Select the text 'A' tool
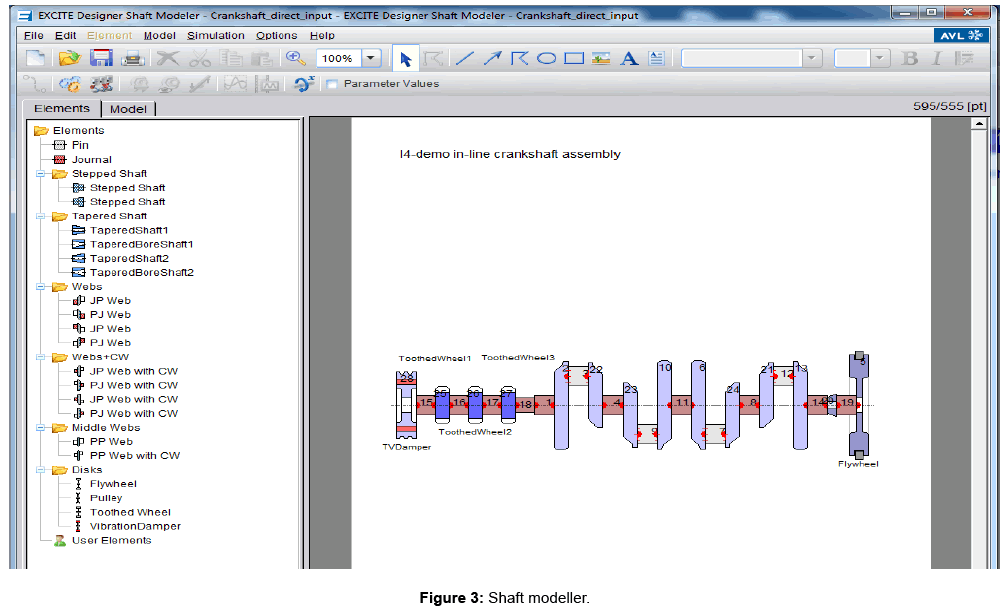 point(629,58)
